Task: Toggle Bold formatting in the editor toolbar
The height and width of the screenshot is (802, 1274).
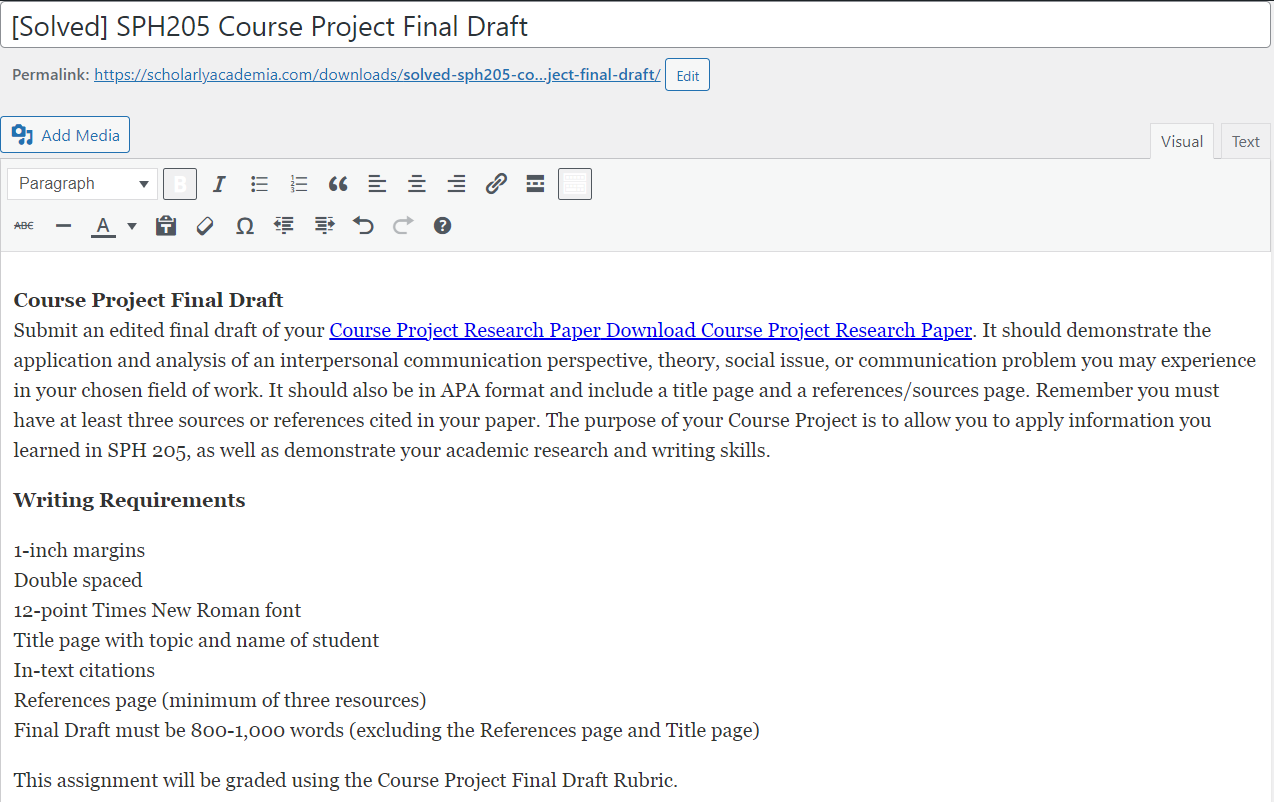Action: point(180,184)
